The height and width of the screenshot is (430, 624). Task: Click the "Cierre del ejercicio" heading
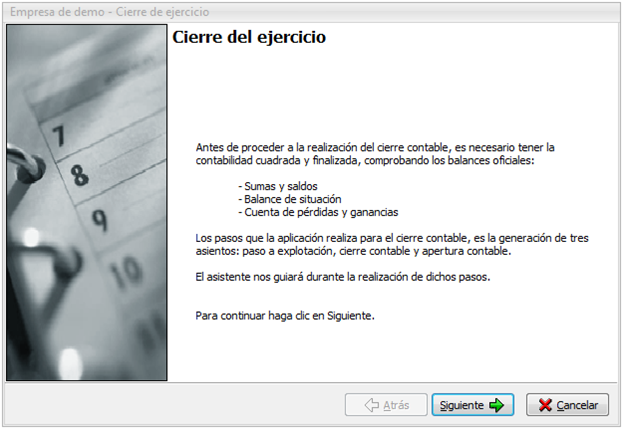click(249, 37)
